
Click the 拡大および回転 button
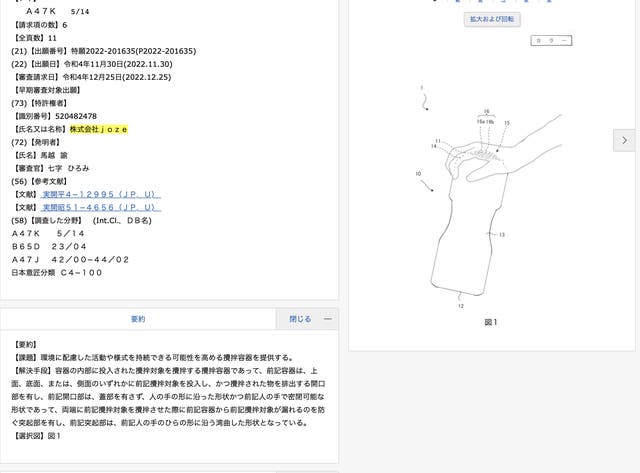coord(492,19)
